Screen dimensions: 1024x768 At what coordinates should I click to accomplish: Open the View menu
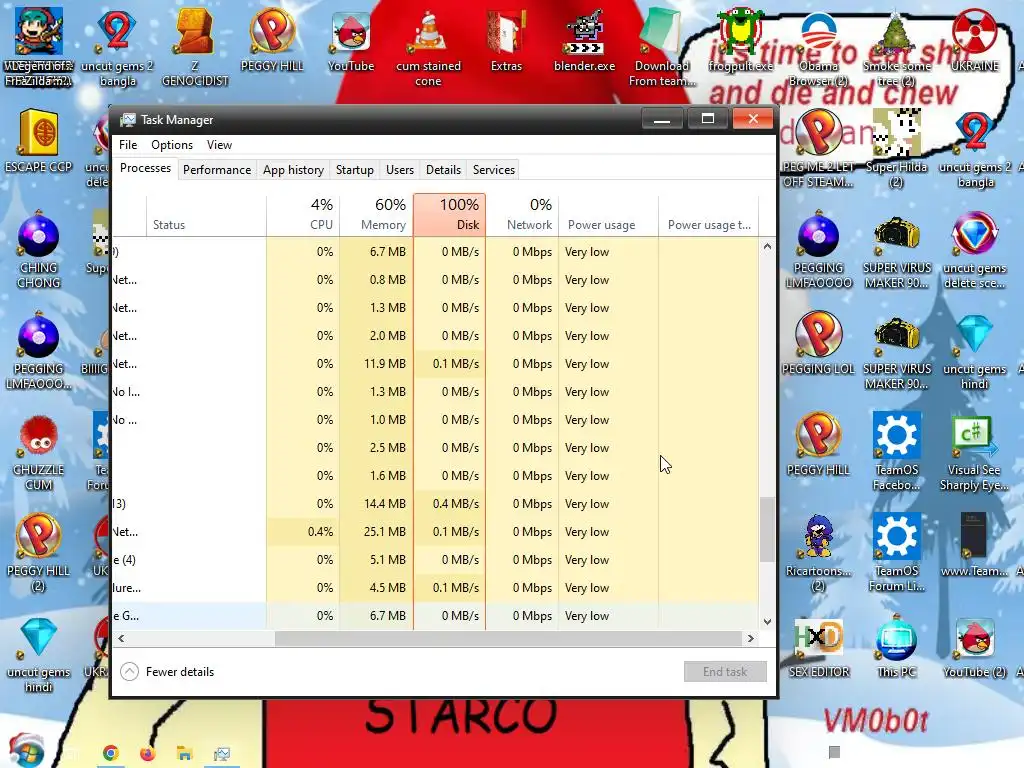click(219, 145)
